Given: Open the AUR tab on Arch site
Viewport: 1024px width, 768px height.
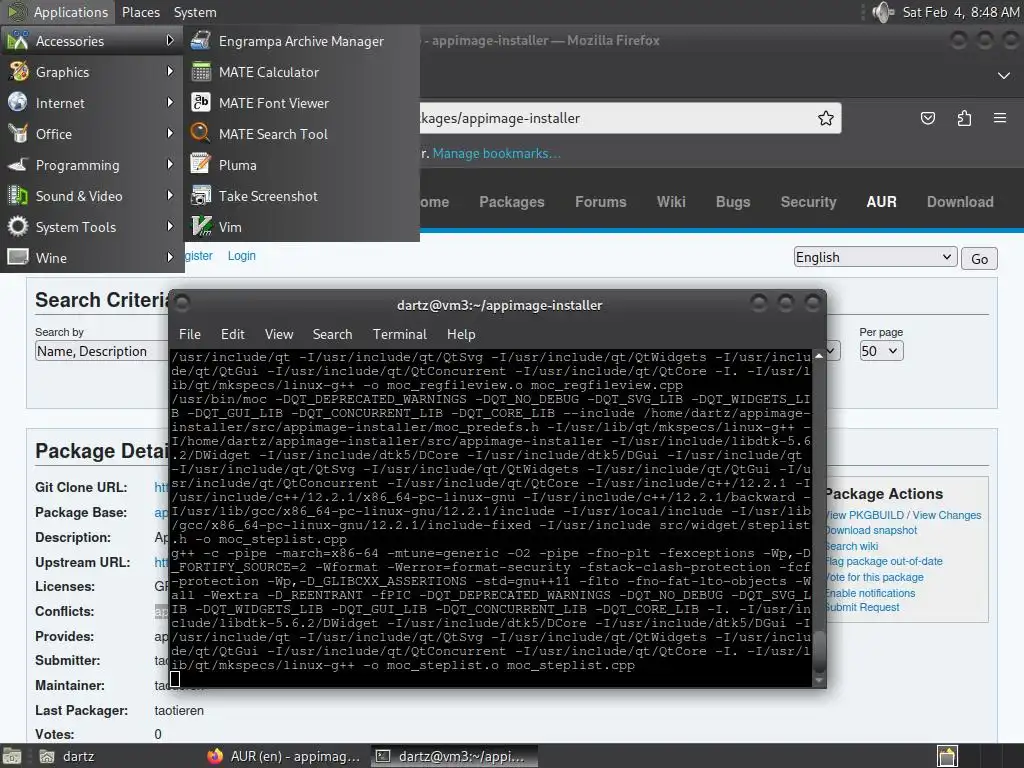Looking at the screenshot, I should pyautogui.click(x=881, y=202).
